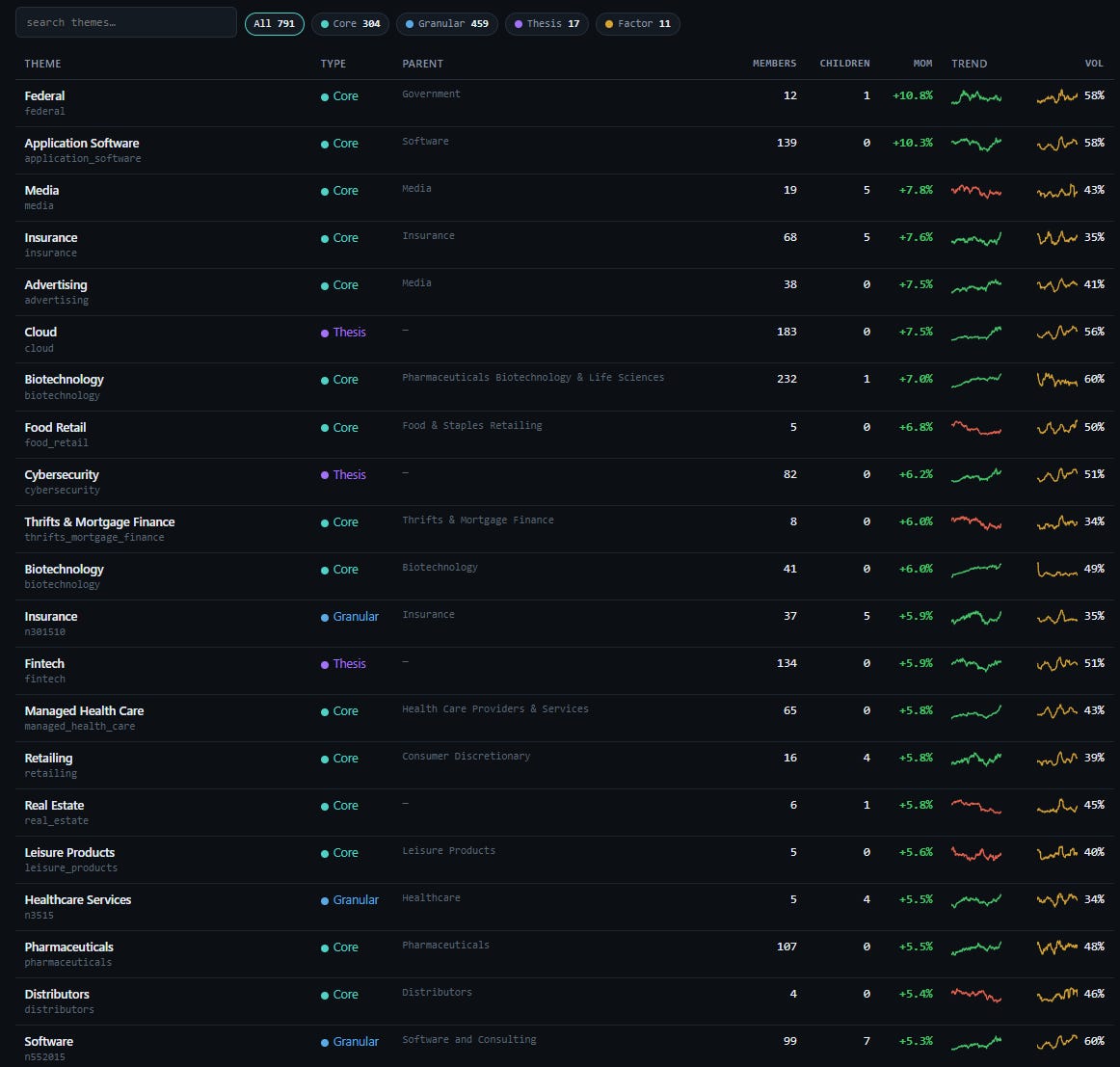The width and height of the screenshot is (1120, 1067).
Task: Click the Cloud trend sparkline
Action: click(x=975, y=333)
